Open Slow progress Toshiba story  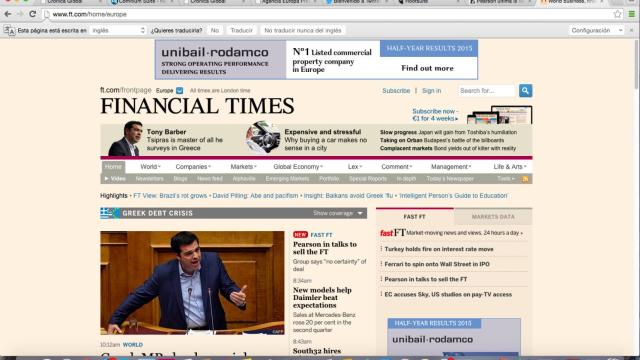(448, 132)
